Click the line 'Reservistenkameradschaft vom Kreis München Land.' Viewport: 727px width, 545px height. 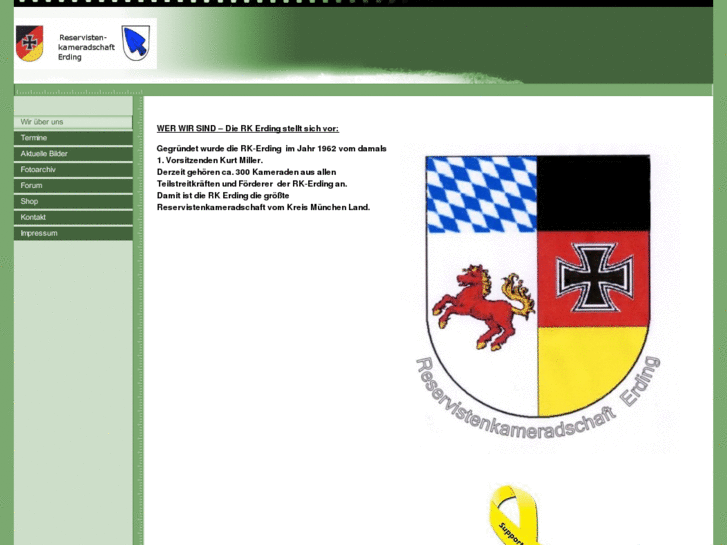click(263, 207)
